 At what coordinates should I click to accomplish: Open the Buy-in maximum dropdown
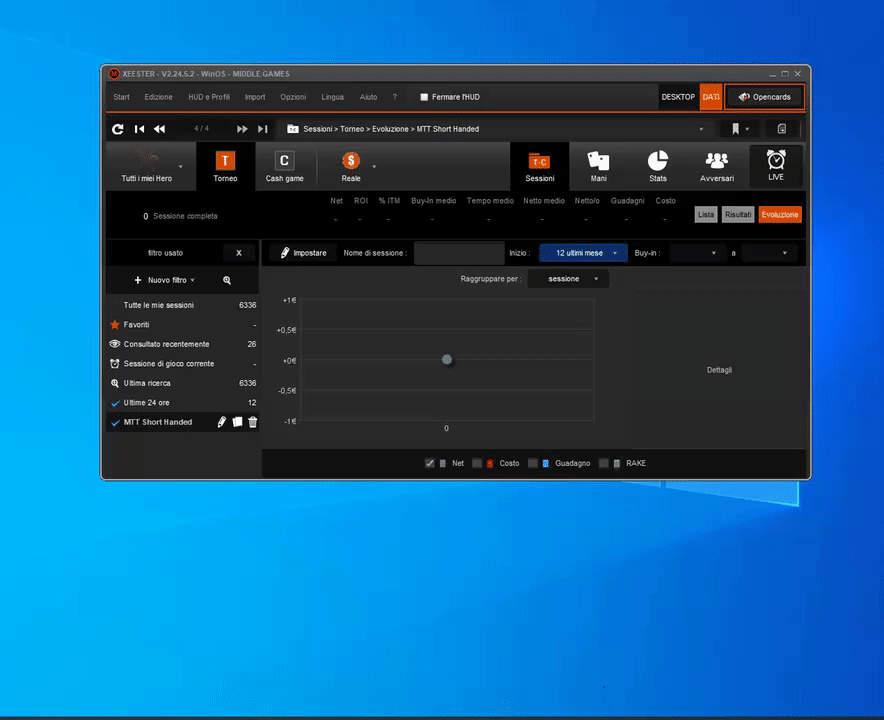(767, 253)
